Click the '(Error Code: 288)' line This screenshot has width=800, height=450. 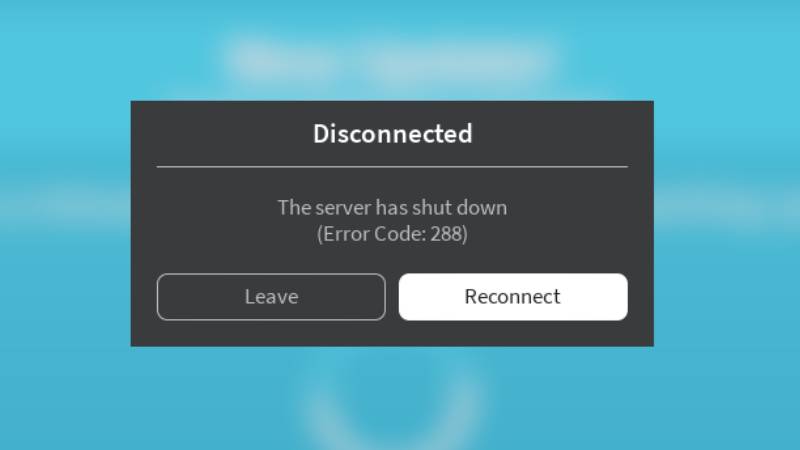[392, 234]
